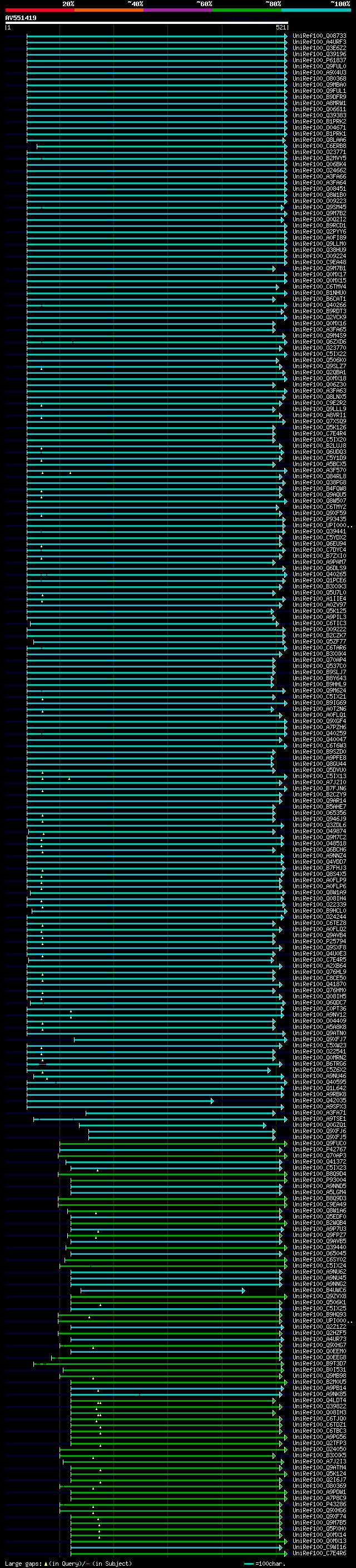Select label UniRef100_Q41372

click(319, 1162)
